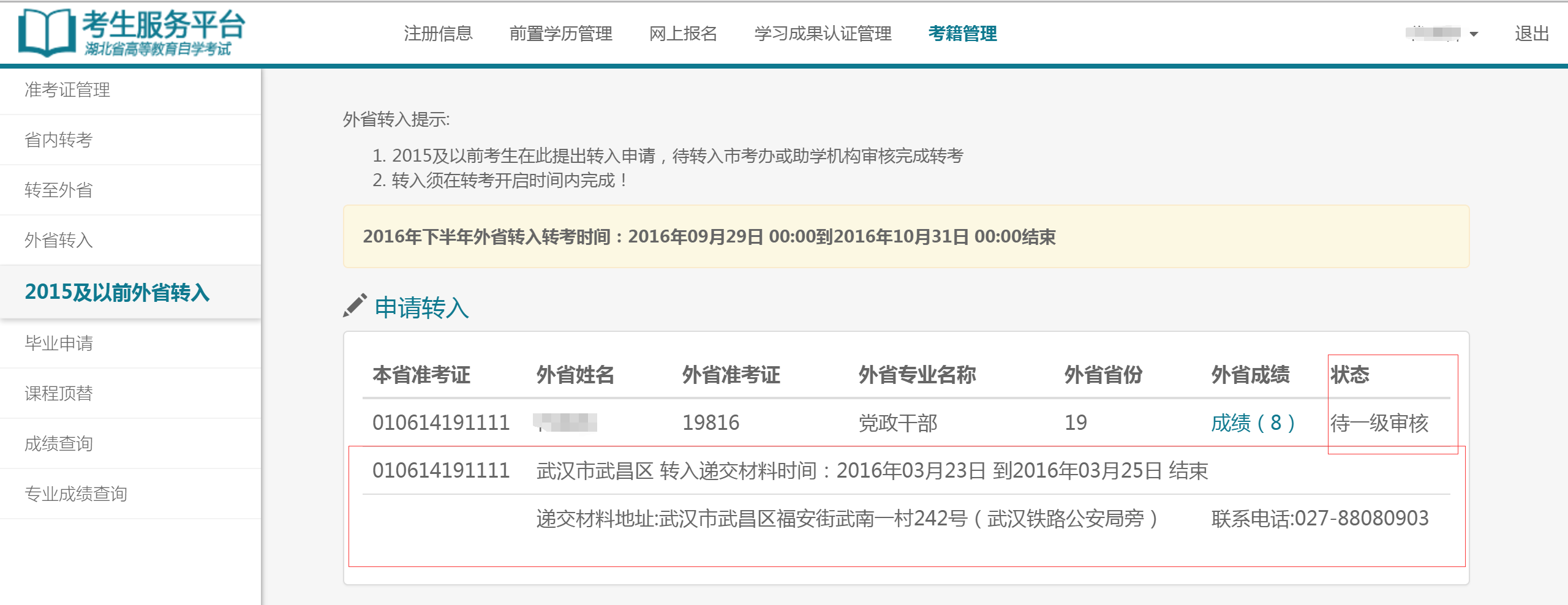The width and height of the screenshot is (1568, 605).
Task: Click the pencil icon beside 申请转入
Action: tap(355, 306)
